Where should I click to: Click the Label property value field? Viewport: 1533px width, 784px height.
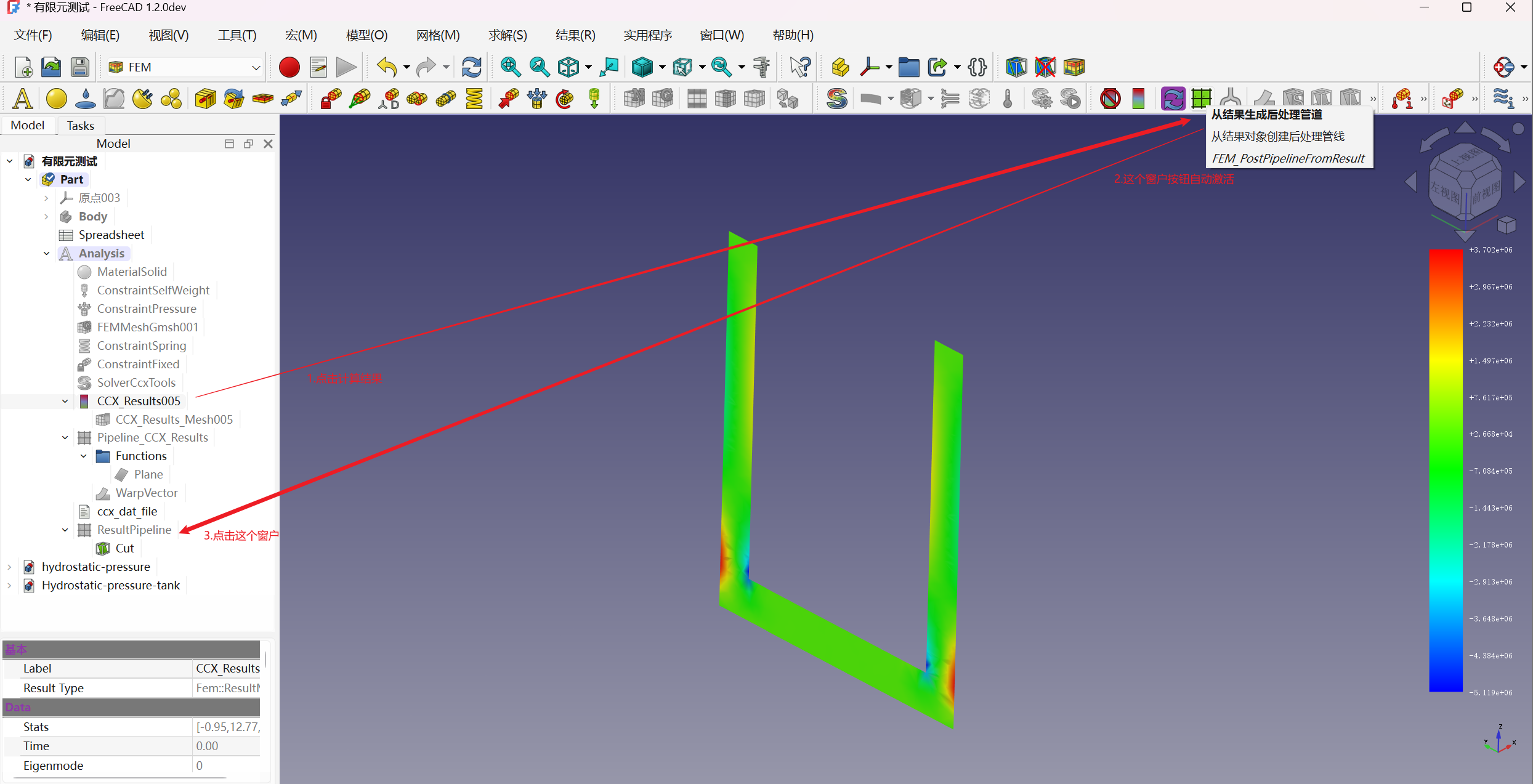pyautogui.click(x=227, y=669)
